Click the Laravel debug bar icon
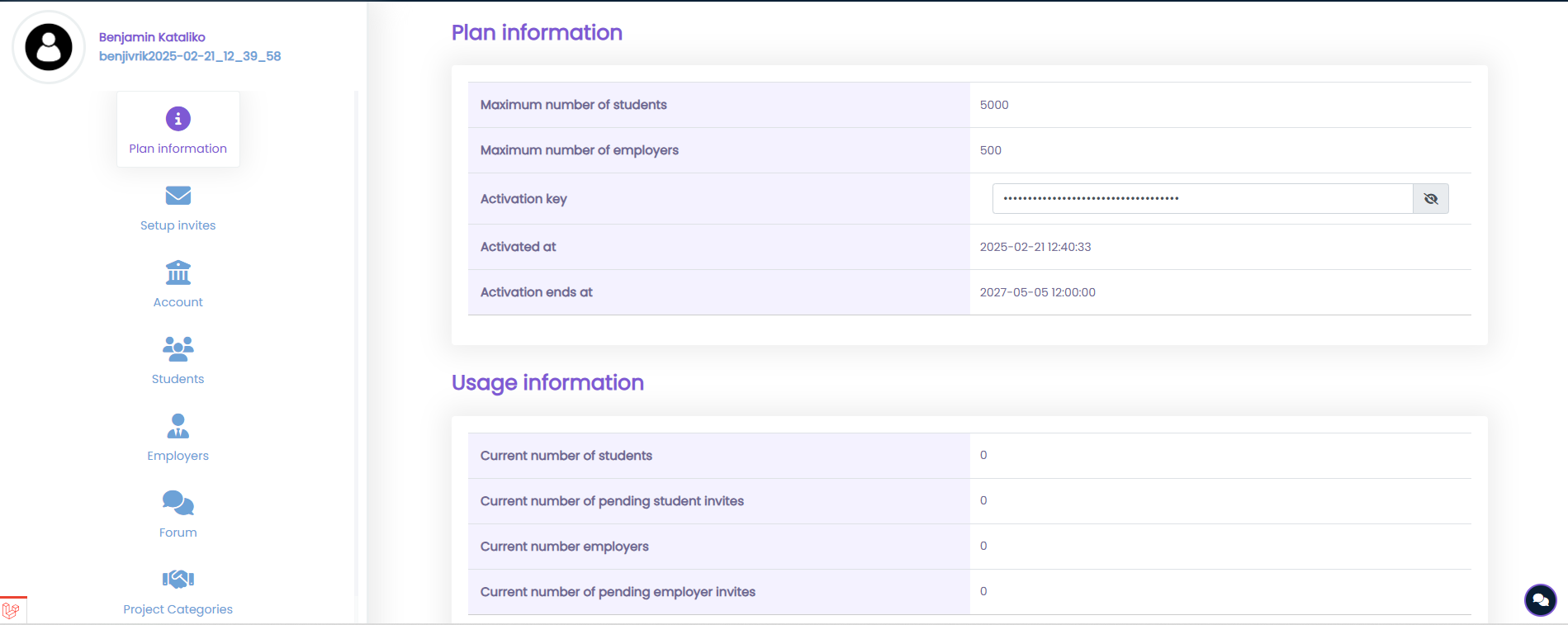The image size is (1568, 625). 12,611
